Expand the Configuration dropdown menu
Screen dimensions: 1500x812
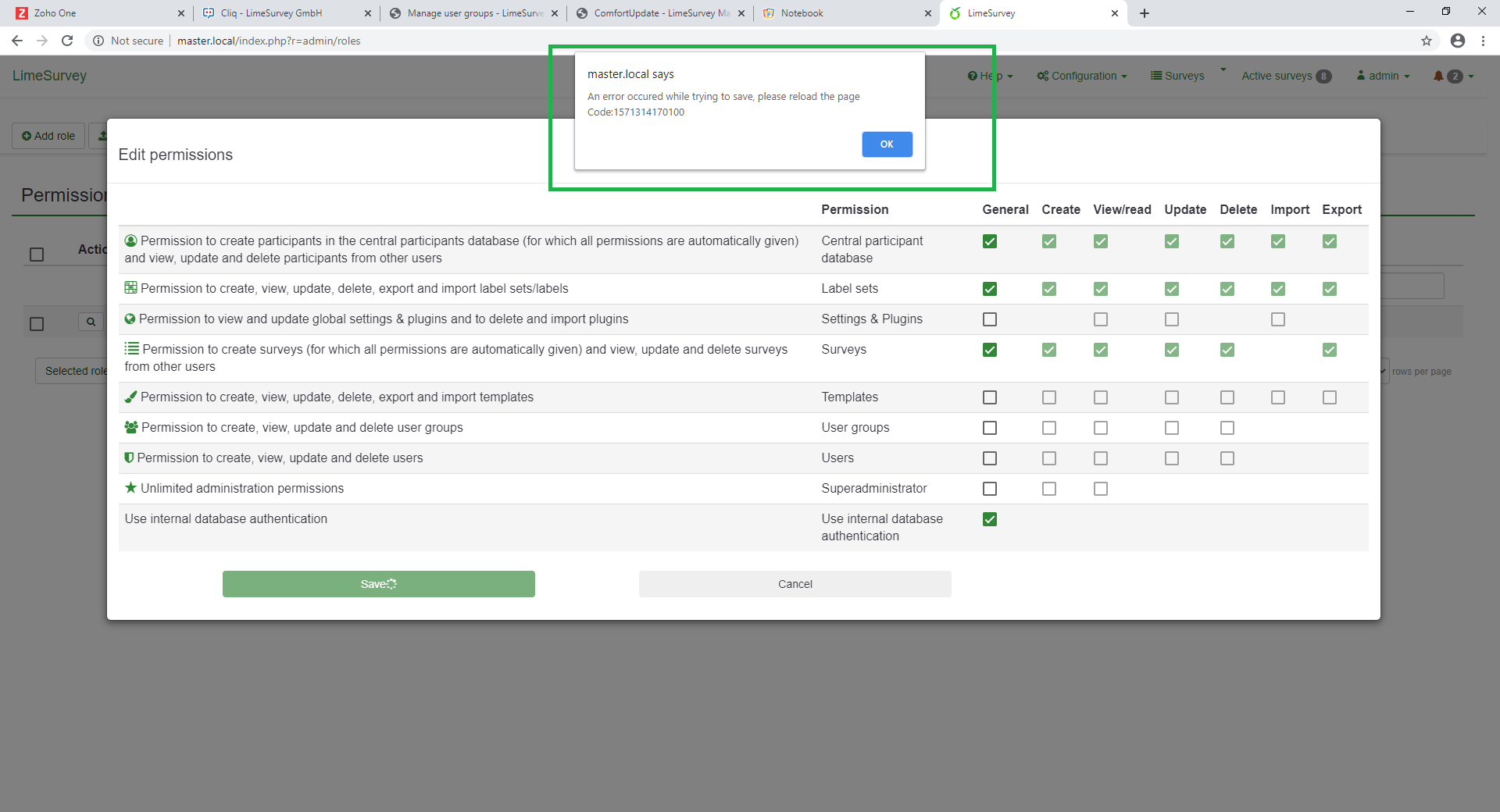pyautogui.click(x=1082, y=76)
